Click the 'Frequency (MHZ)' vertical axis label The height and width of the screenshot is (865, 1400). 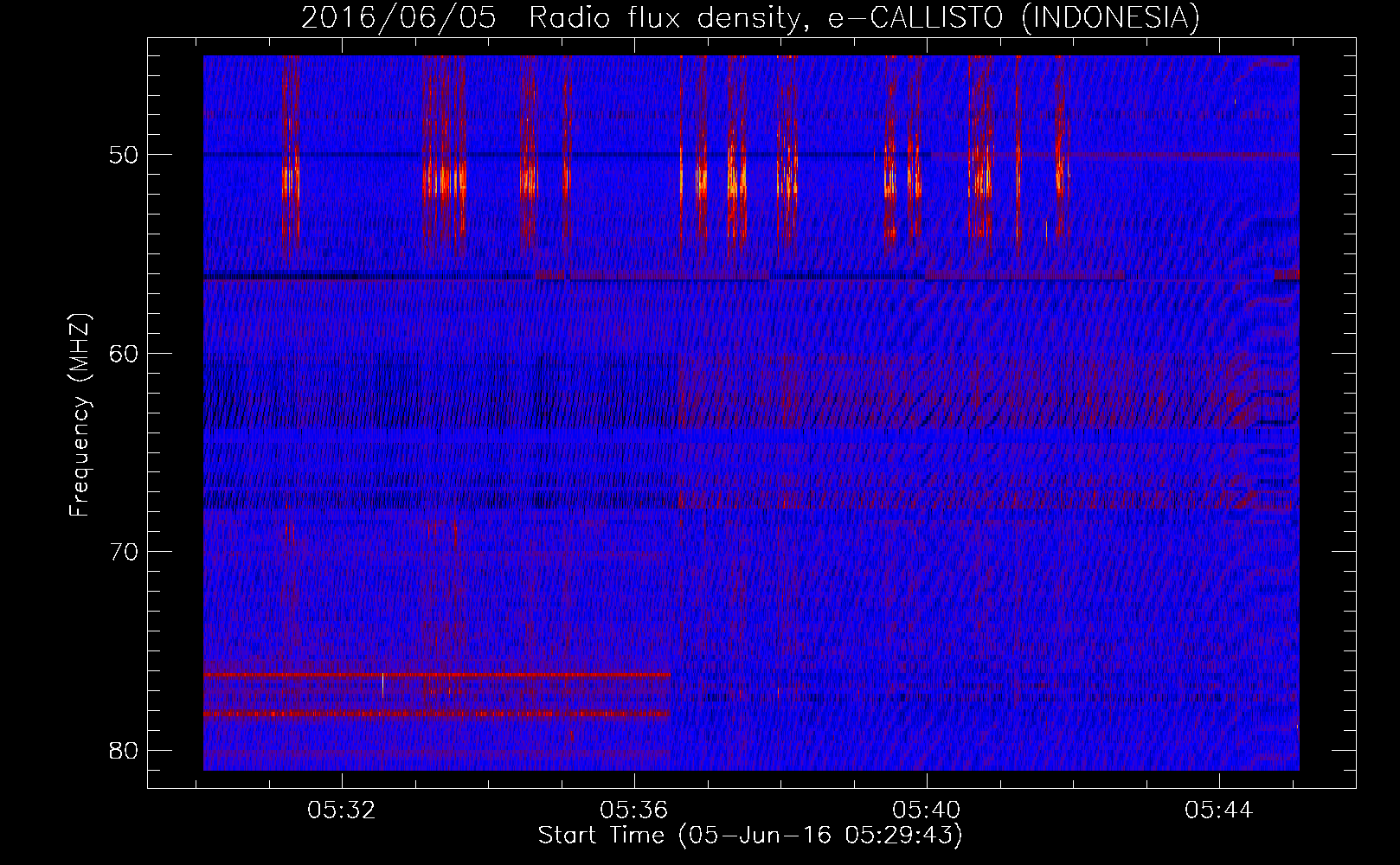(x=80, y=414)
